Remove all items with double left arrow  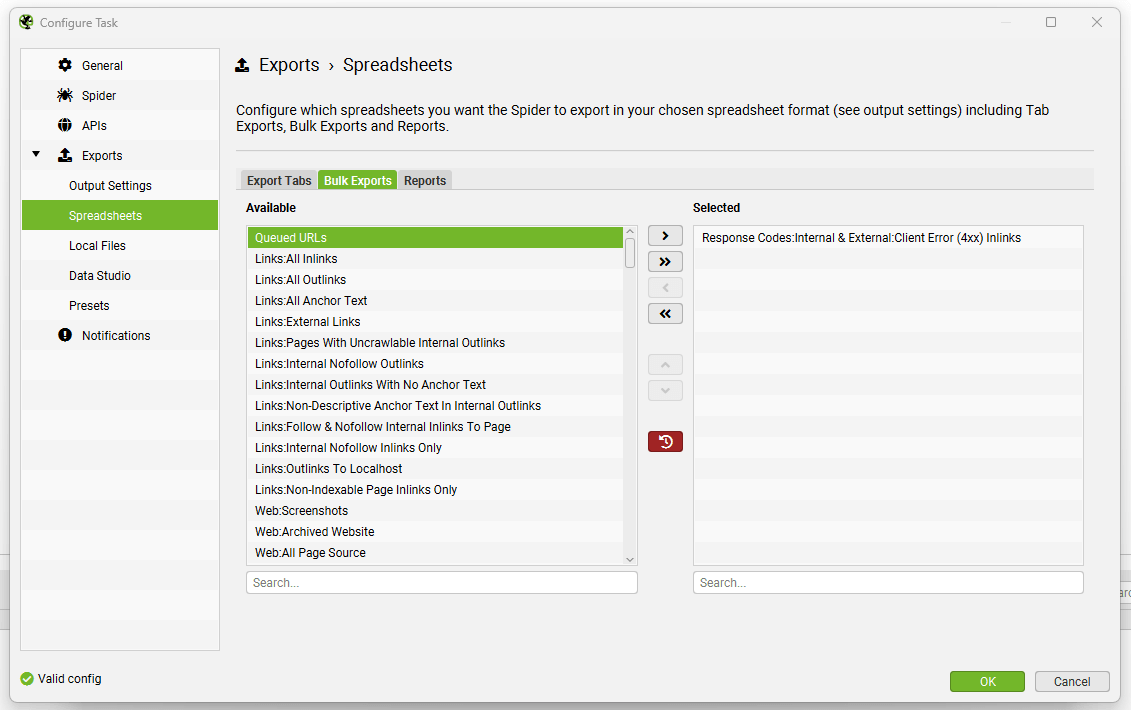pyautogui.click(x=665, y=313)
